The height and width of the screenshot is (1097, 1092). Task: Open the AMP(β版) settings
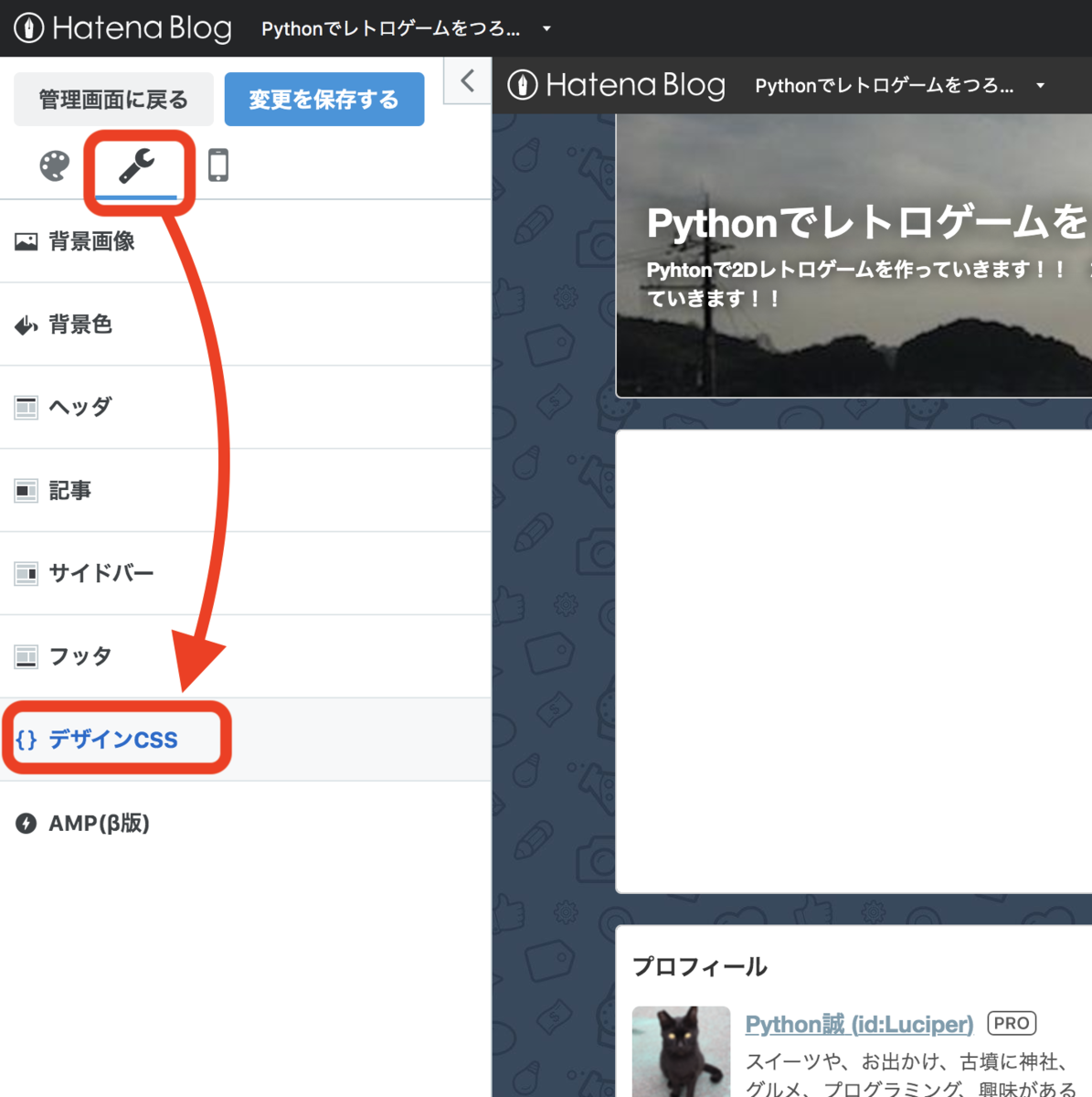pyautogui.click(x=95, y=823)
